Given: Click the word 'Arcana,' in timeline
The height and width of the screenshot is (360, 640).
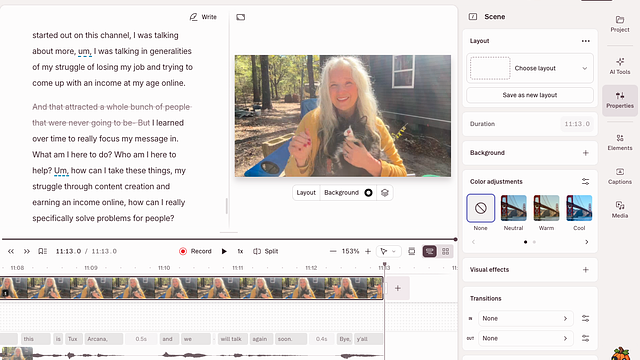Looking at the screenshot, I should click(x=104, y=339).
